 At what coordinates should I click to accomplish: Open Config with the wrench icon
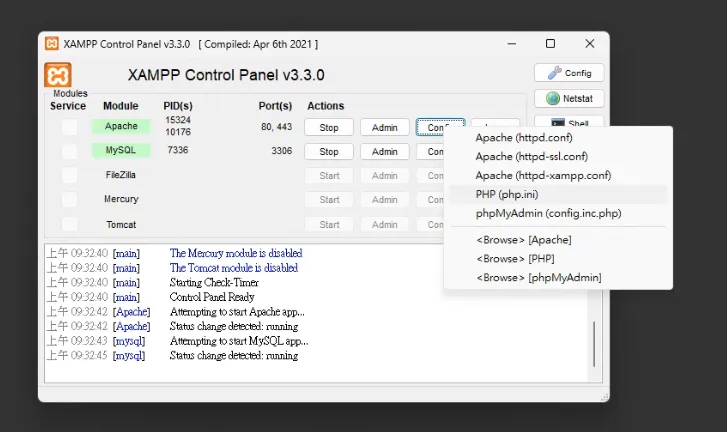pos(569,73)
